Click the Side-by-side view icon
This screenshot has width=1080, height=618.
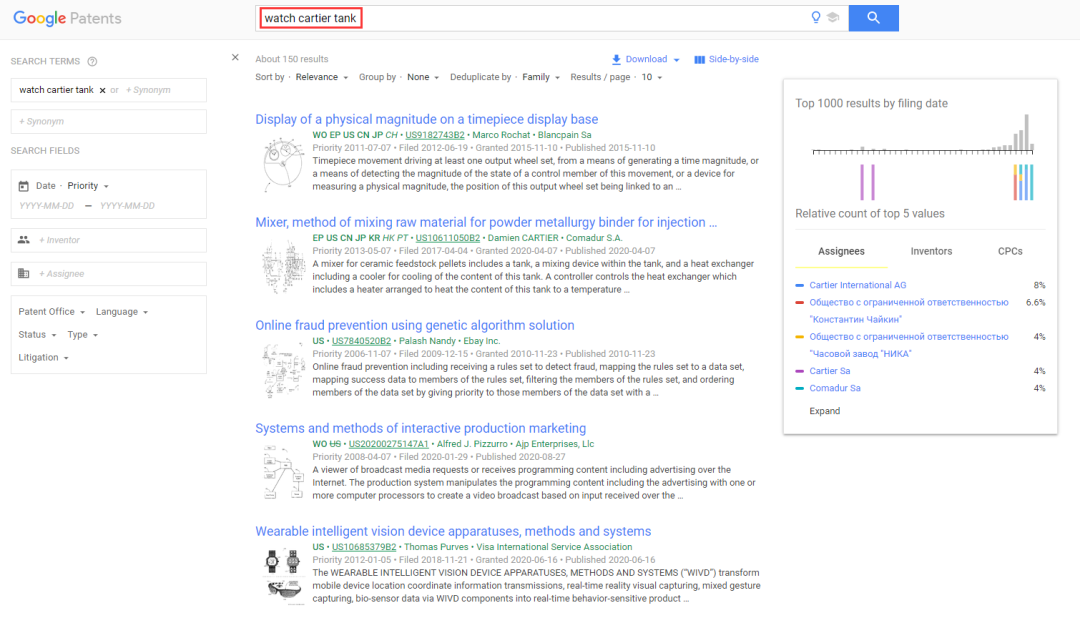699,60
